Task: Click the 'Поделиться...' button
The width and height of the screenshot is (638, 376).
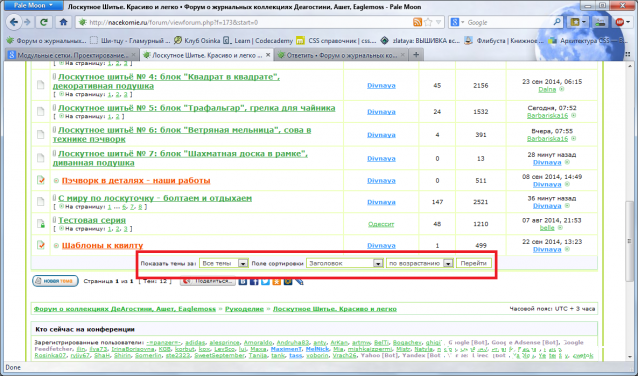Action: point(208,281)
